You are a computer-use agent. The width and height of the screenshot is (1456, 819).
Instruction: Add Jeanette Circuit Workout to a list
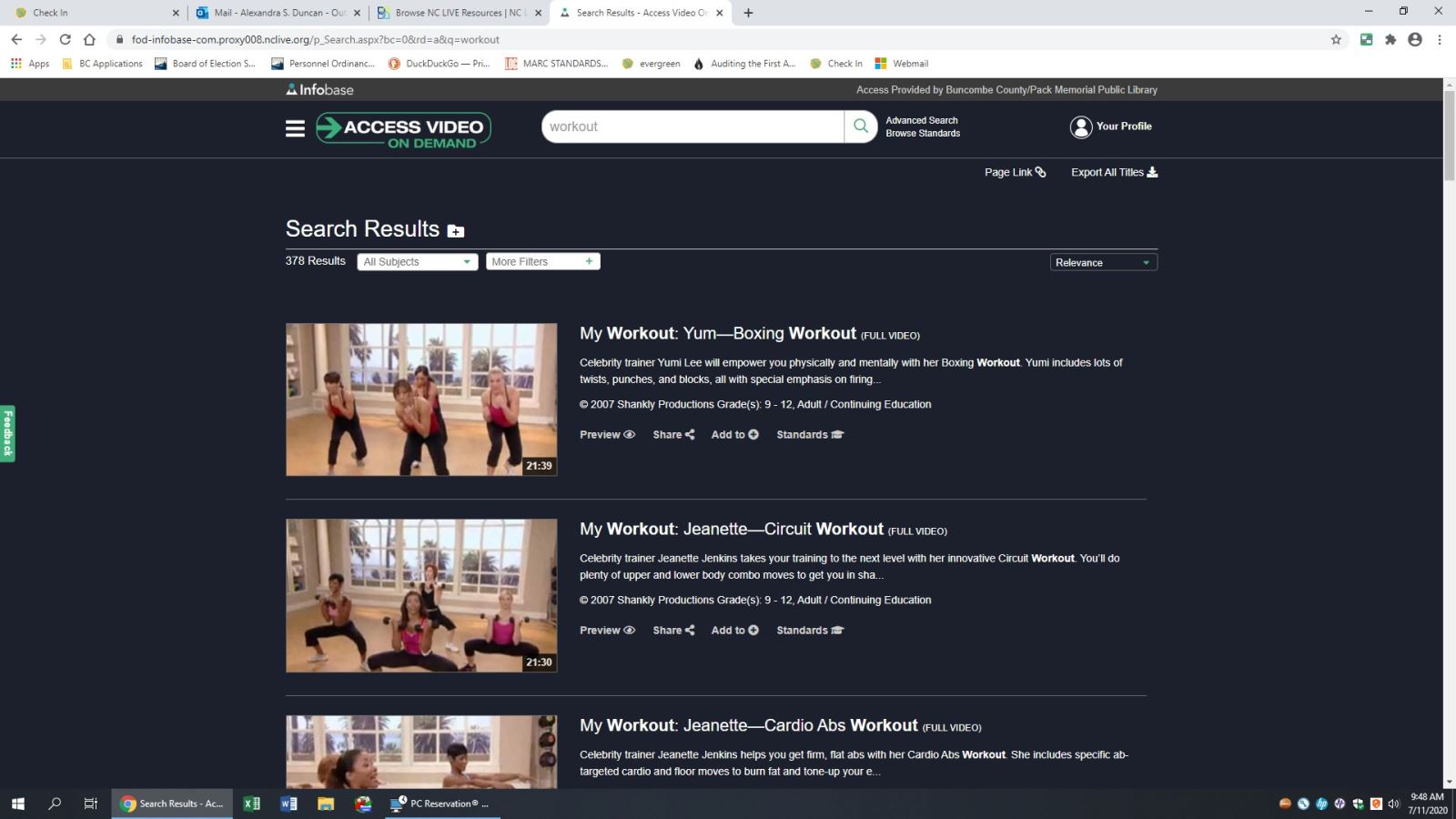[734, 631]
